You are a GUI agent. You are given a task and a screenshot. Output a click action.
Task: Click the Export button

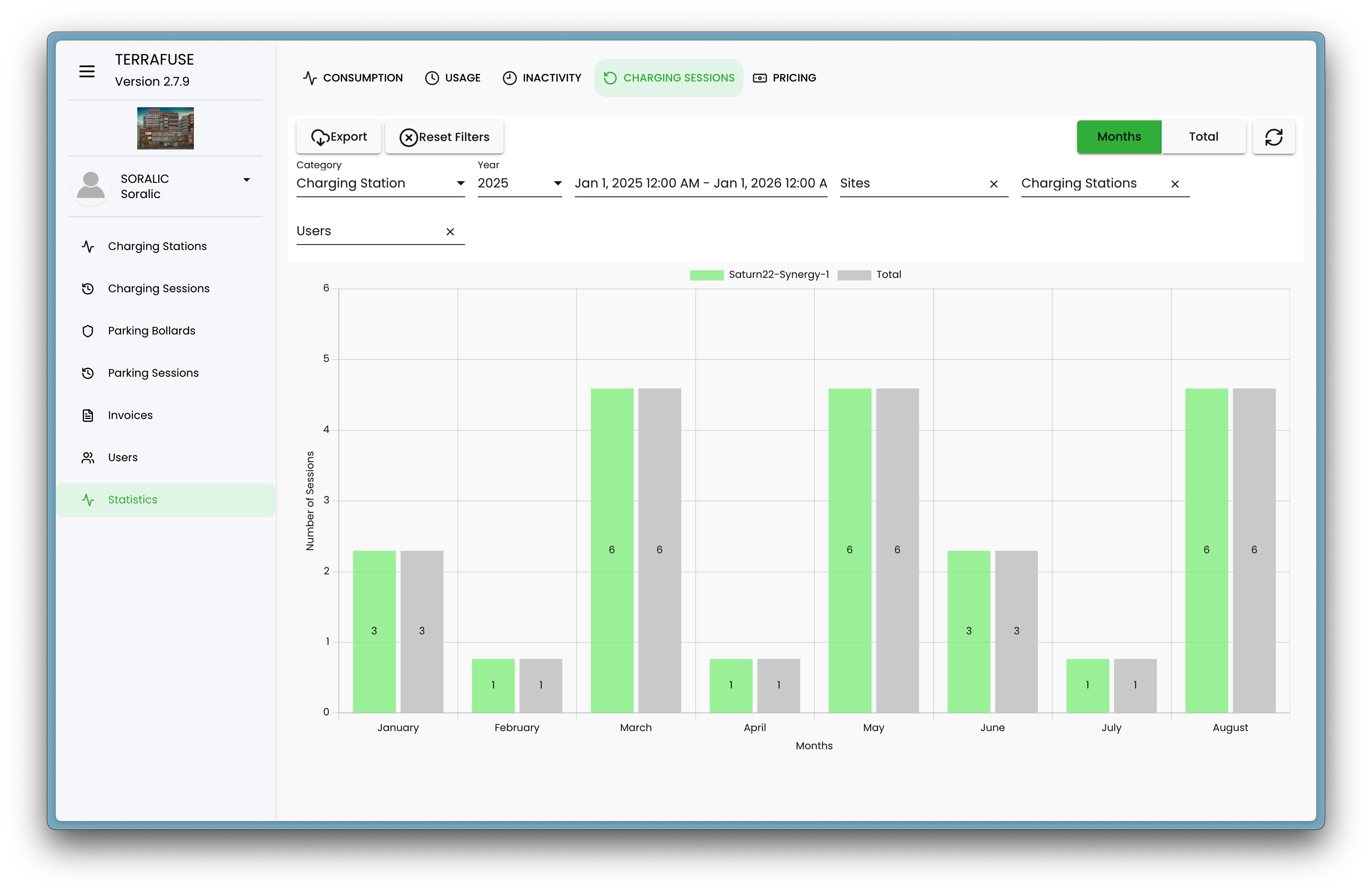pos(339,137)
